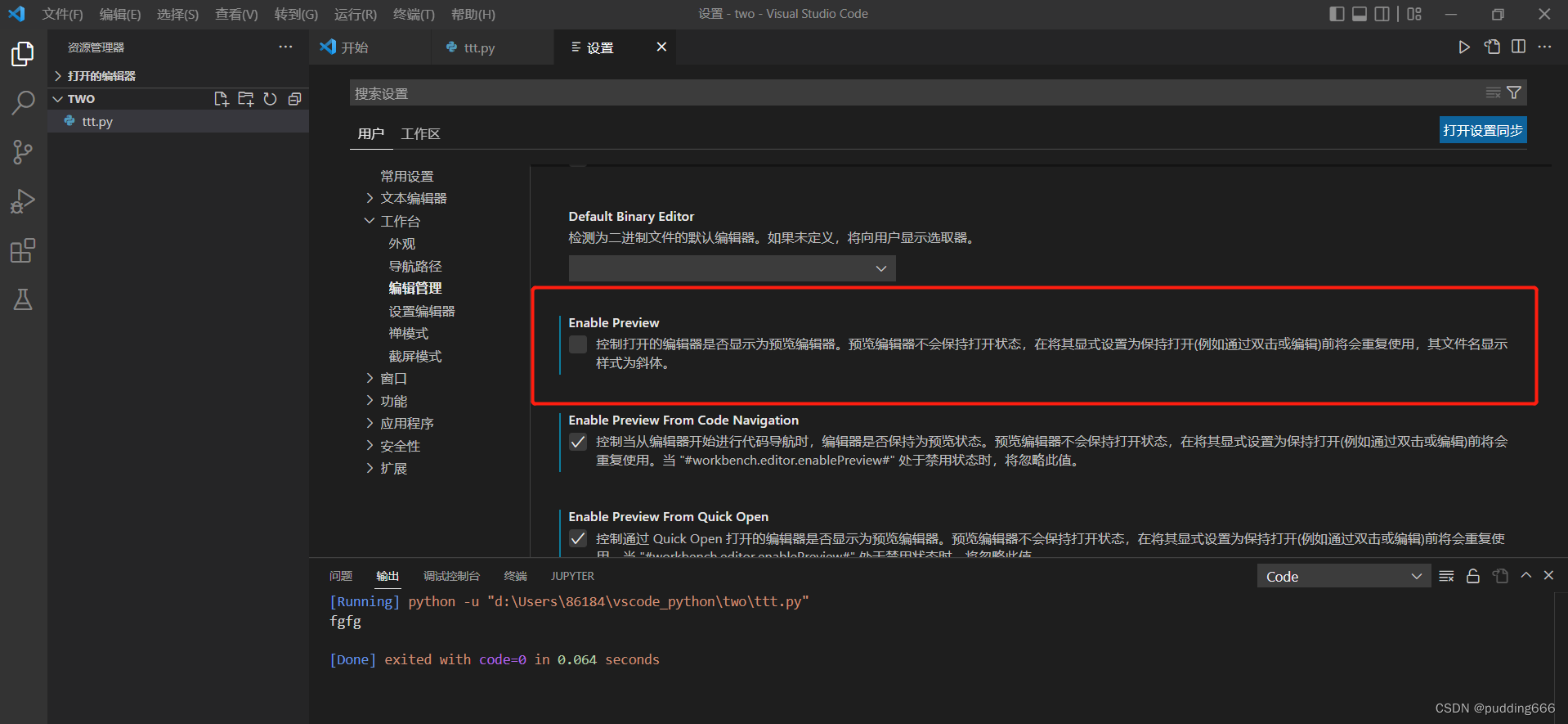Viewport: 1568px width, 724px height.
Task: Open the 问题 panel tab
Action: [340, 576]
